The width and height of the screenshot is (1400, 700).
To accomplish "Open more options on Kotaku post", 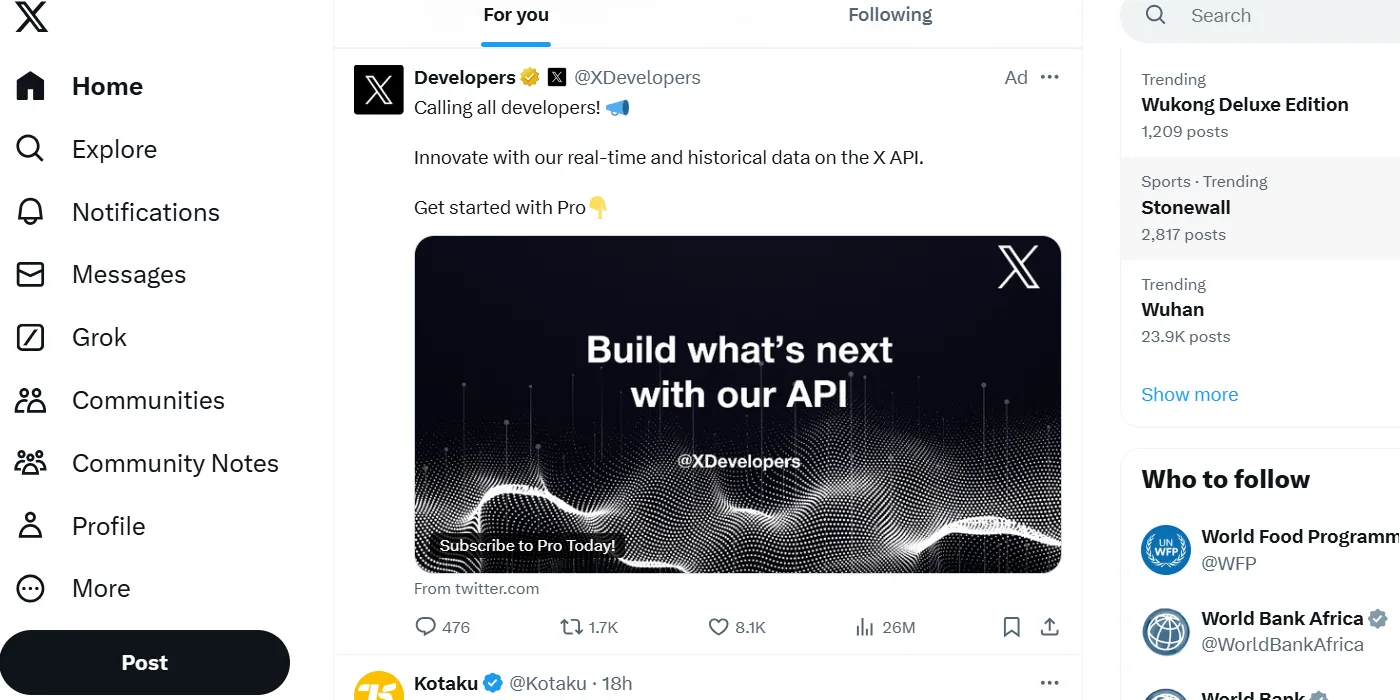I will [x=1049, y=683].
